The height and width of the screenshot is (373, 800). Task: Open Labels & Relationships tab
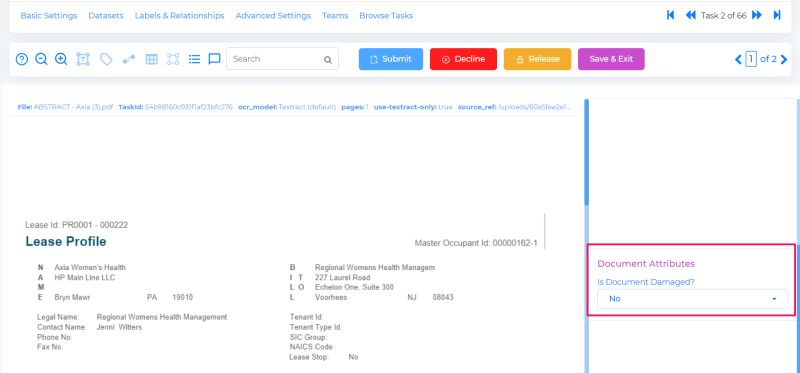pyautogui.click(x=180, y=16)
